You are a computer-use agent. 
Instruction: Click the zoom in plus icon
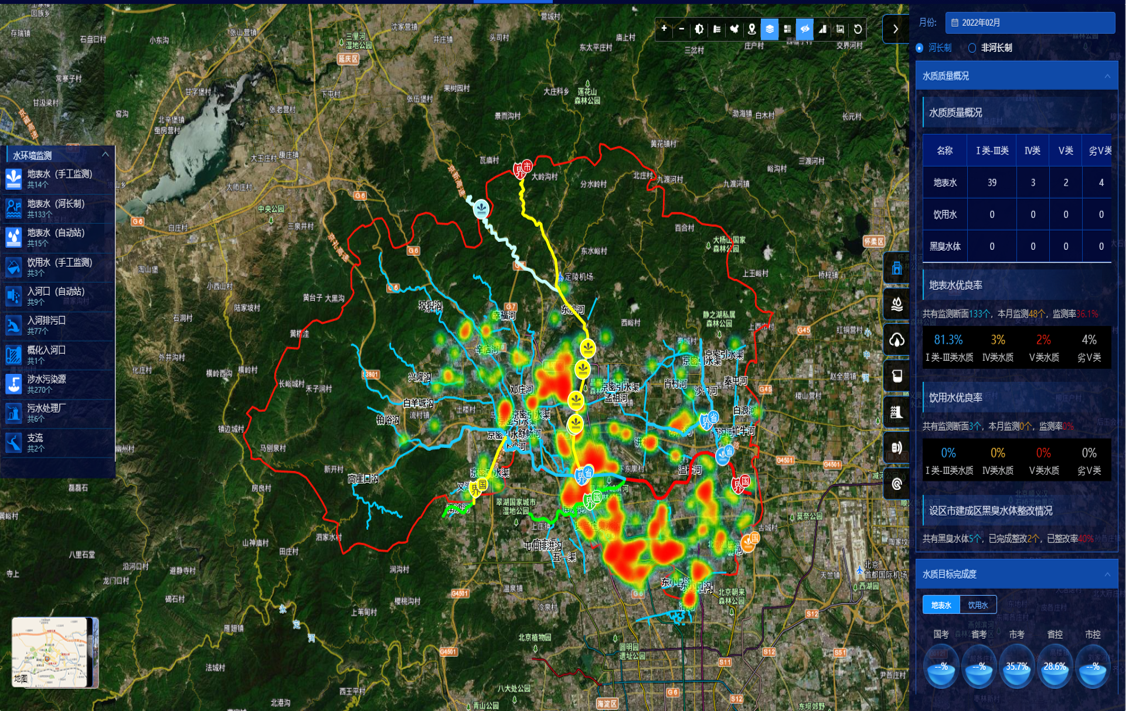(664, 29)
